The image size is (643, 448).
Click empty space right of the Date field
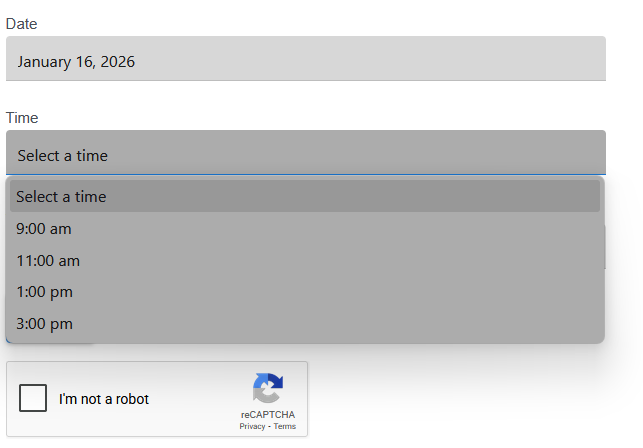point(624,60)
